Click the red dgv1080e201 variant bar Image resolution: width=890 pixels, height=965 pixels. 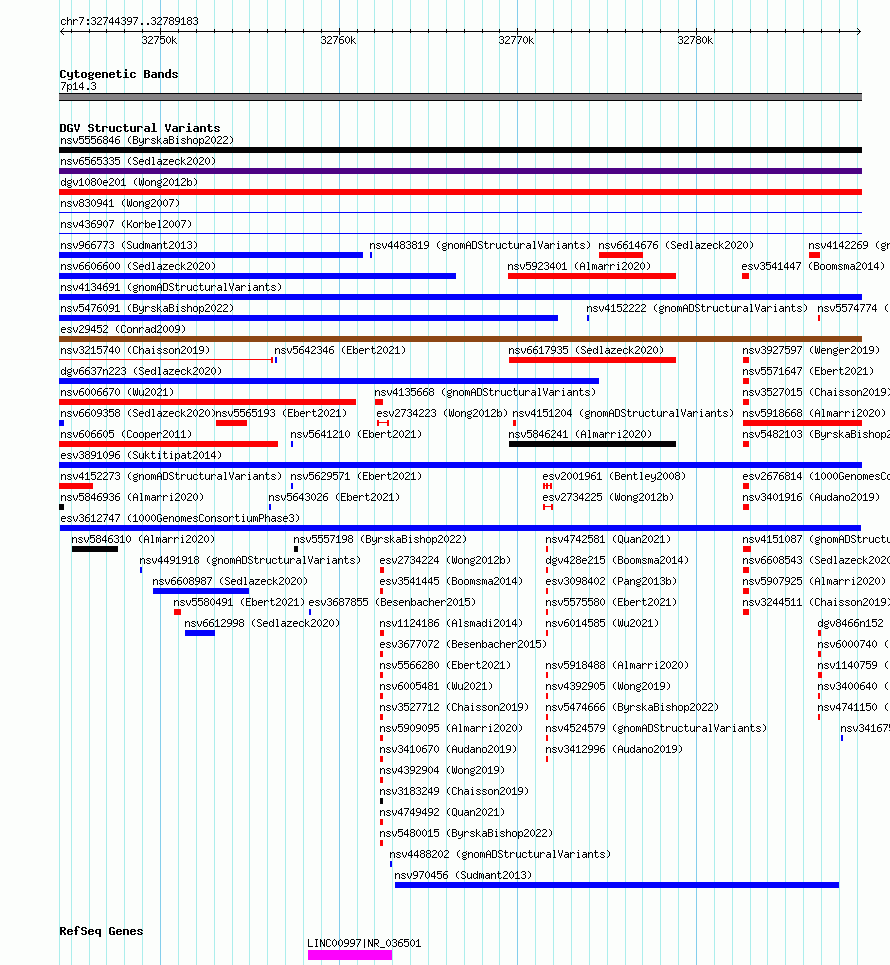pyautogui.click(x=460, y=192)
